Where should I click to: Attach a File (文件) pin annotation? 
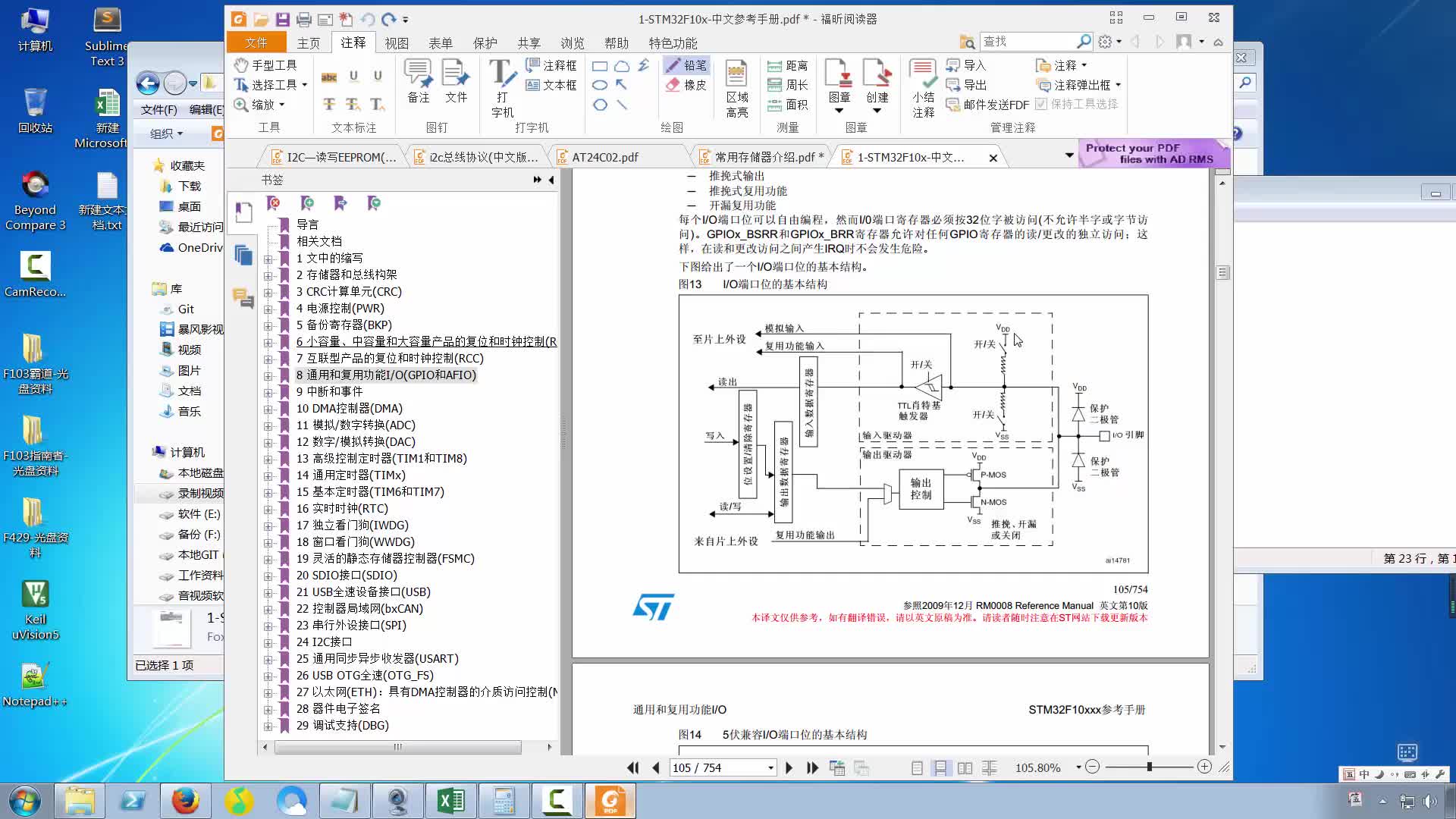click(456, 81)
